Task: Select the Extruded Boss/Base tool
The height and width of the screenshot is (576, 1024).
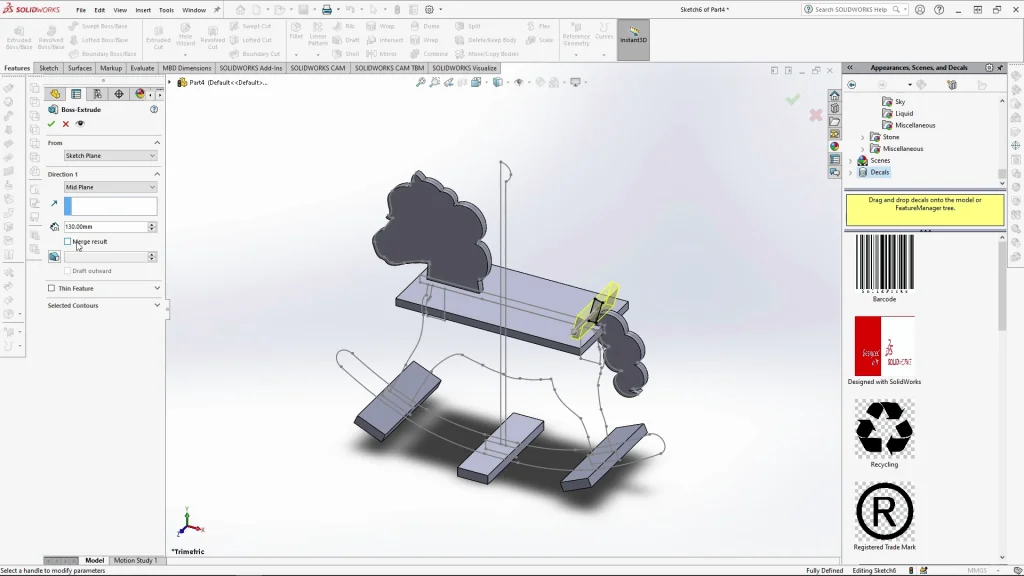Action: [17, 37]
